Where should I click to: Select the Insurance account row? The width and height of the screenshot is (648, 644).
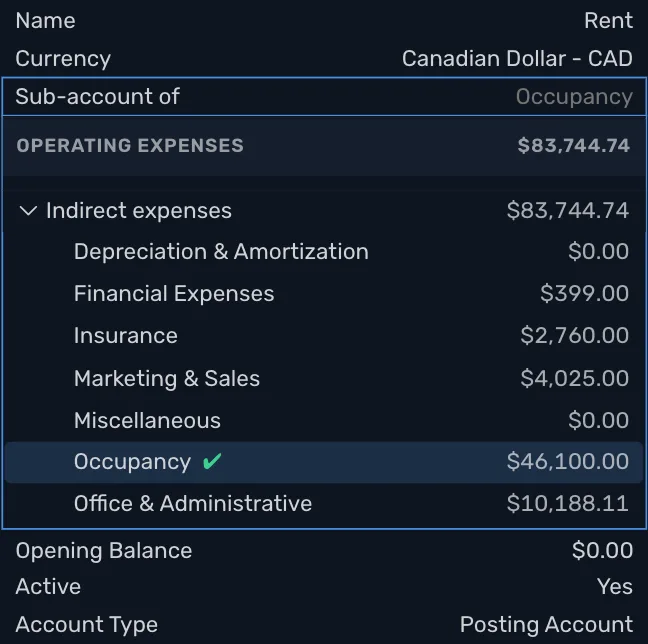coord(324,335)
